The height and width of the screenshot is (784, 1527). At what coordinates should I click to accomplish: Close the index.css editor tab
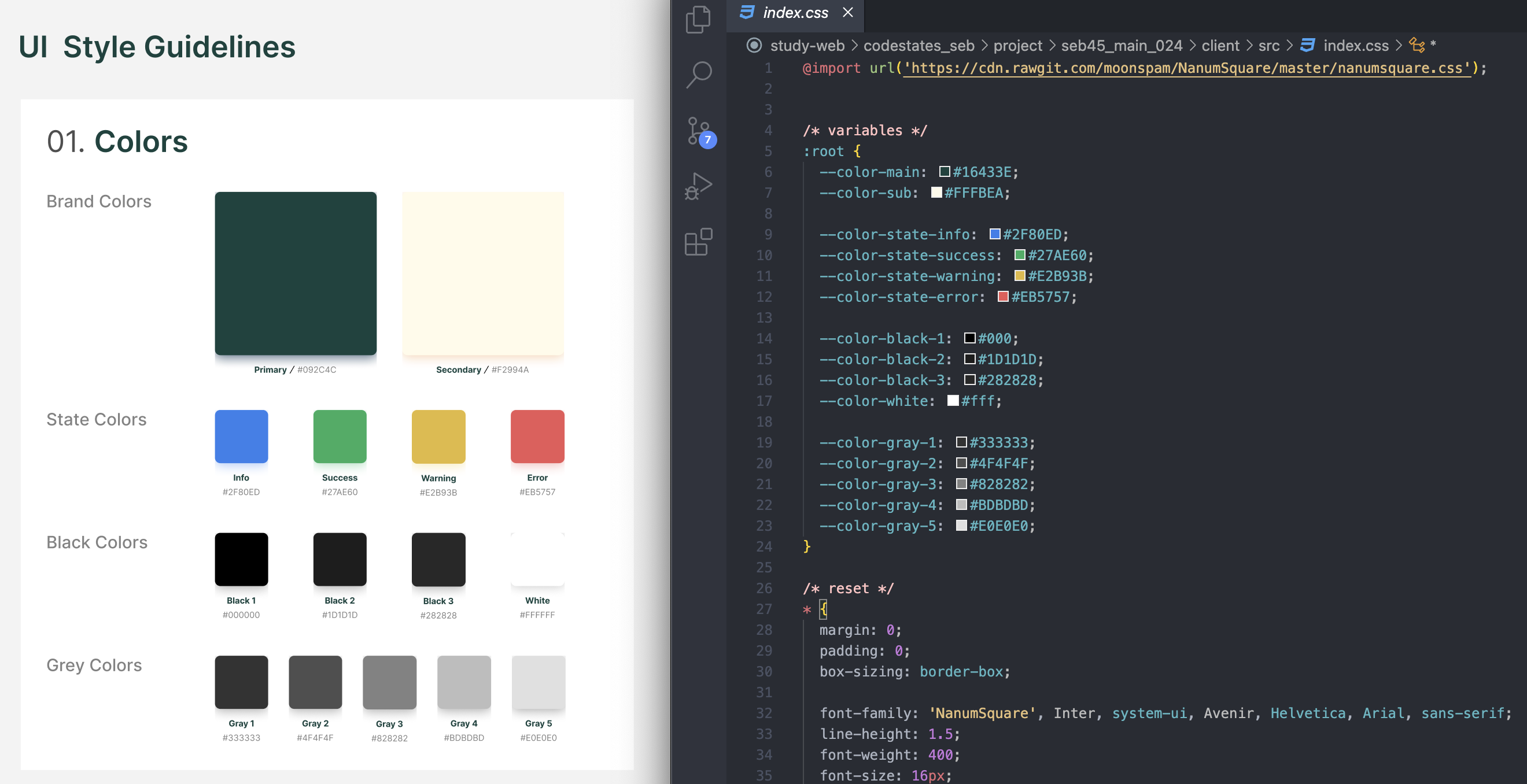pos(848,13)
